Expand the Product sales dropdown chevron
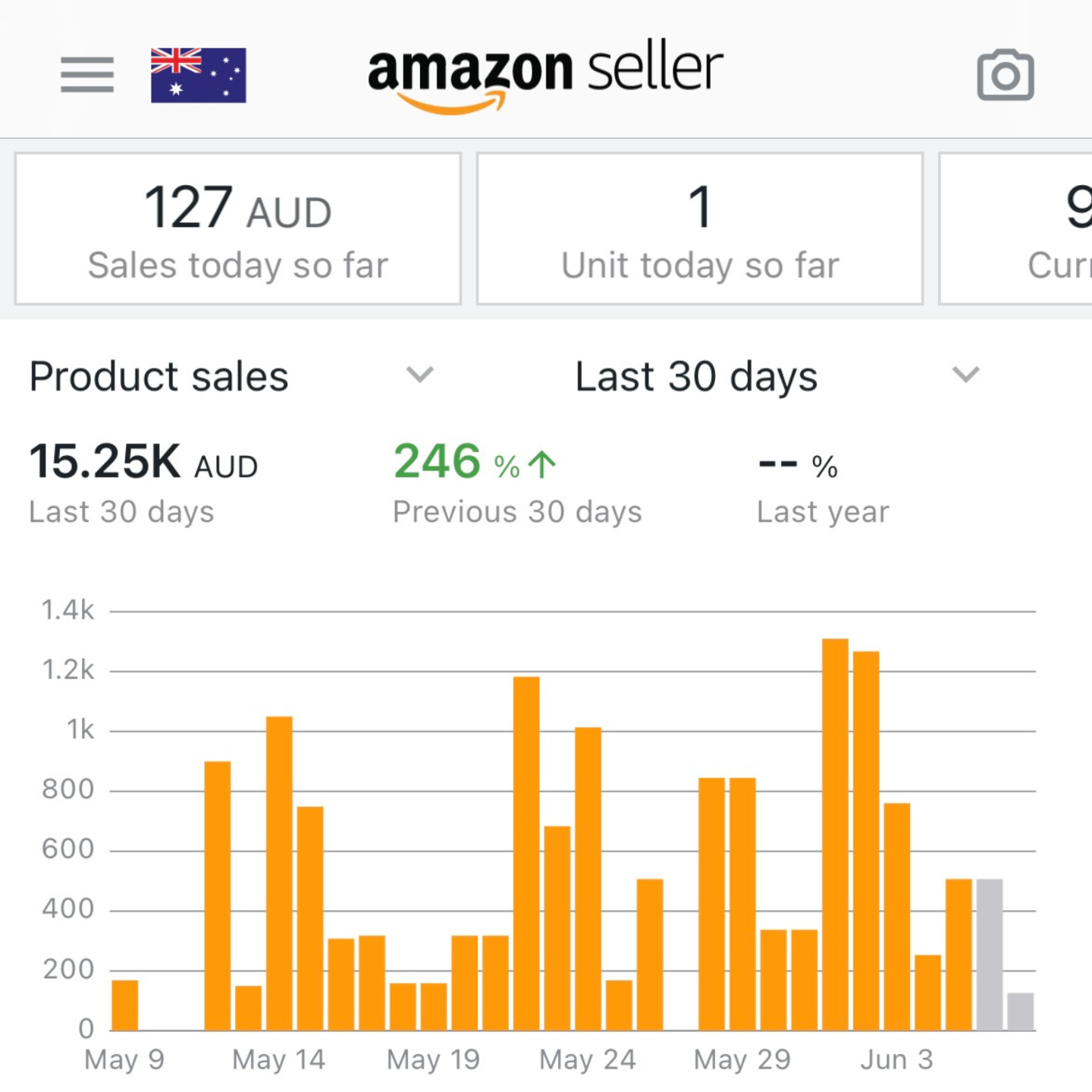 tap(419, 375)
